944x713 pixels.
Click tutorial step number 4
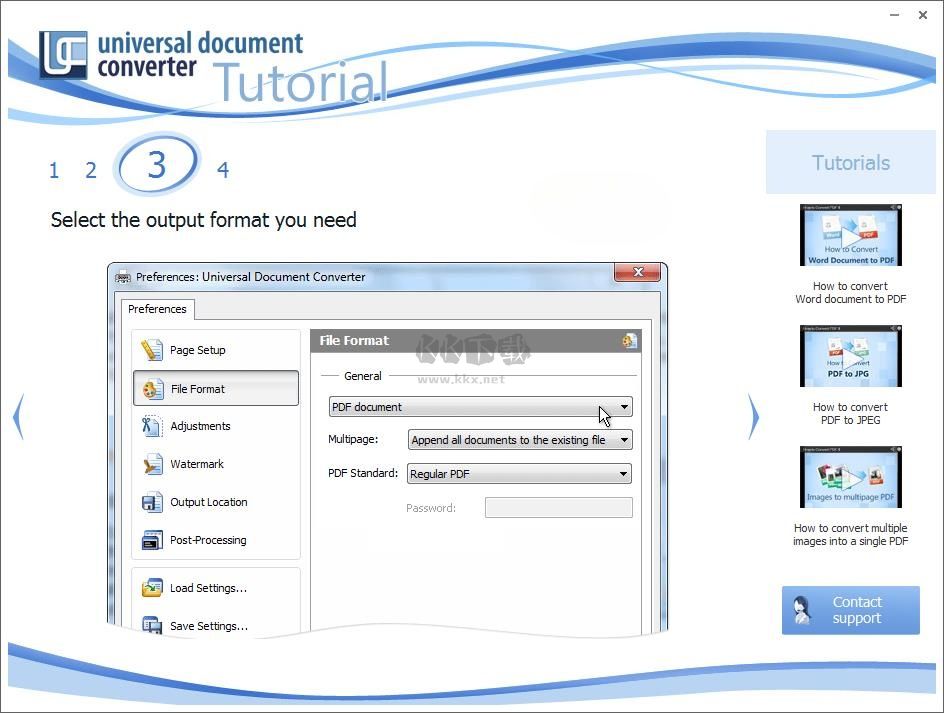point(223,169)
